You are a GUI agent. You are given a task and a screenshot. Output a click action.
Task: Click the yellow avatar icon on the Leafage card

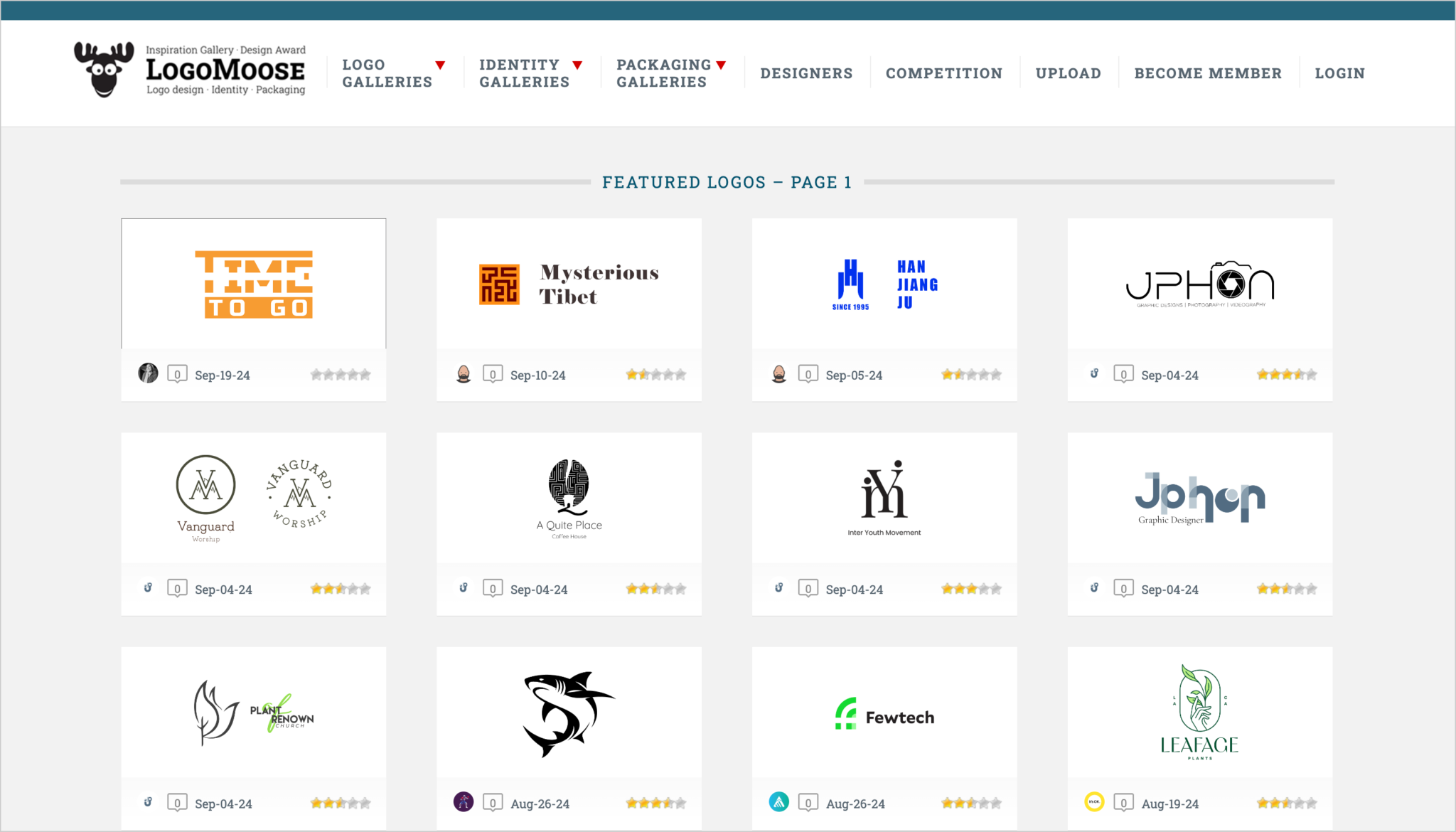click(1093, 802)
